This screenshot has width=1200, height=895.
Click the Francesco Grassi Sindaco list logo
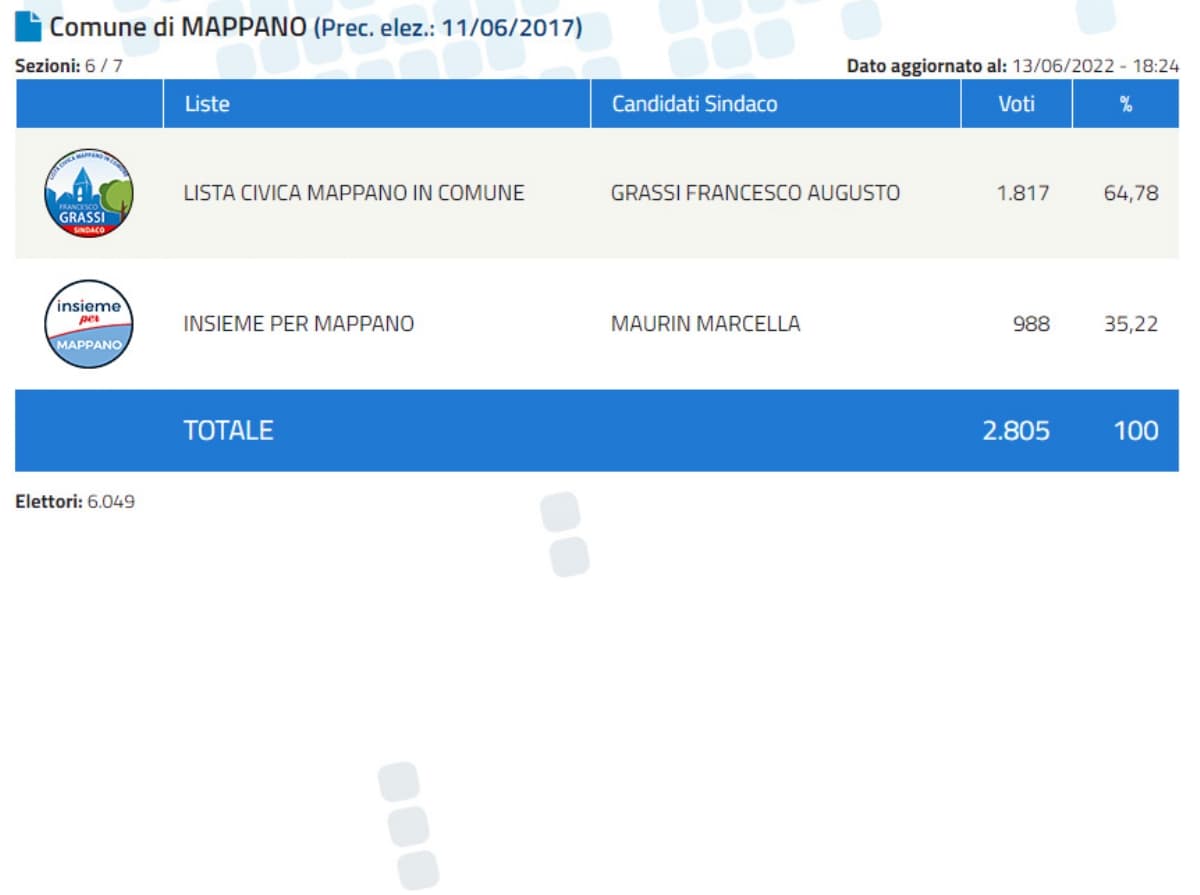[x=89, y=193]
